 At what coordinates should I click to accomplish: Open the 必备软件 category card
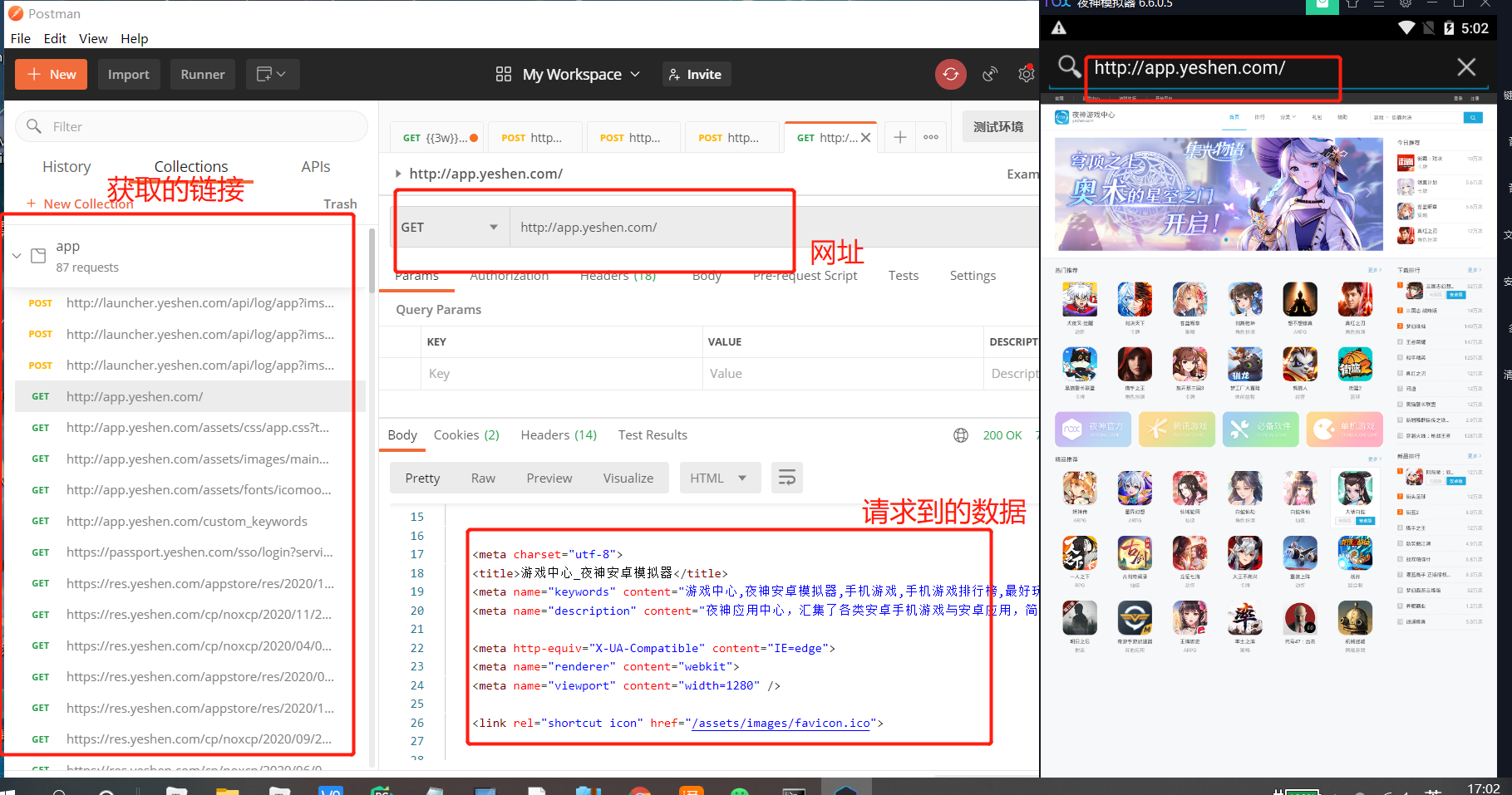pyautogui.click(x=1261, y=429)
